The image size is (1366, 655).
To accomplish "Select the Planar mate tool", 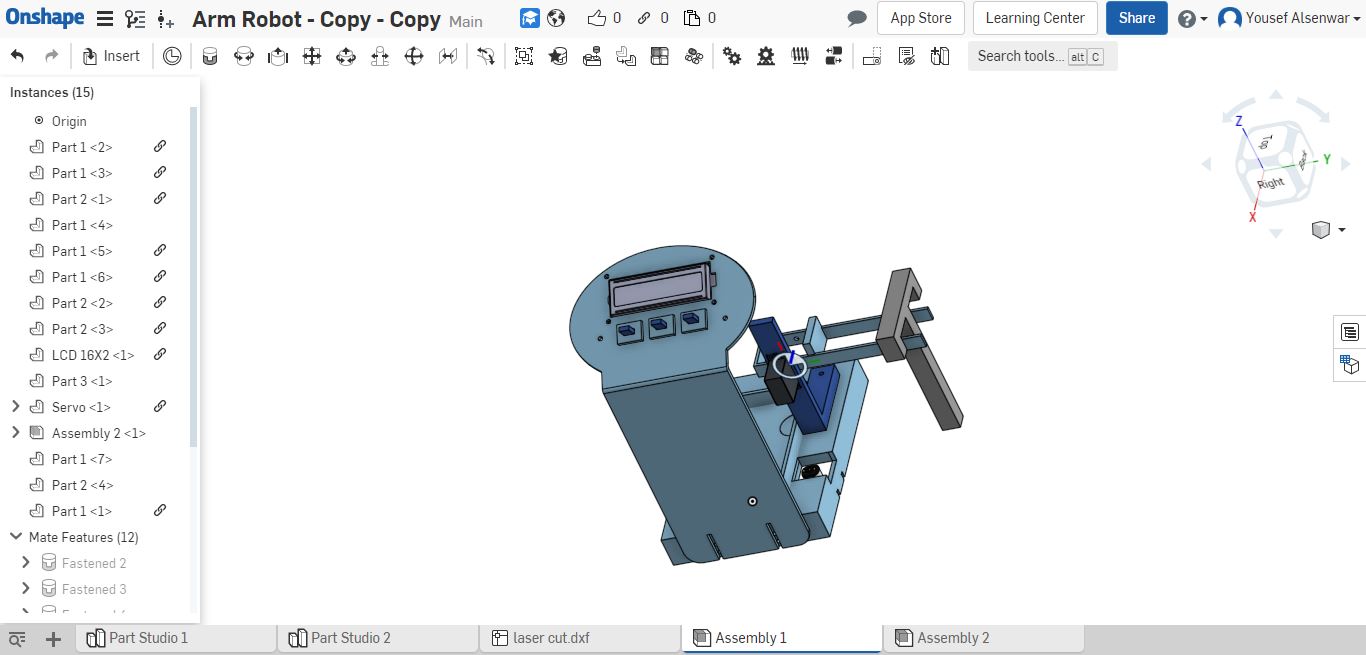I will [x=312, y=57].
